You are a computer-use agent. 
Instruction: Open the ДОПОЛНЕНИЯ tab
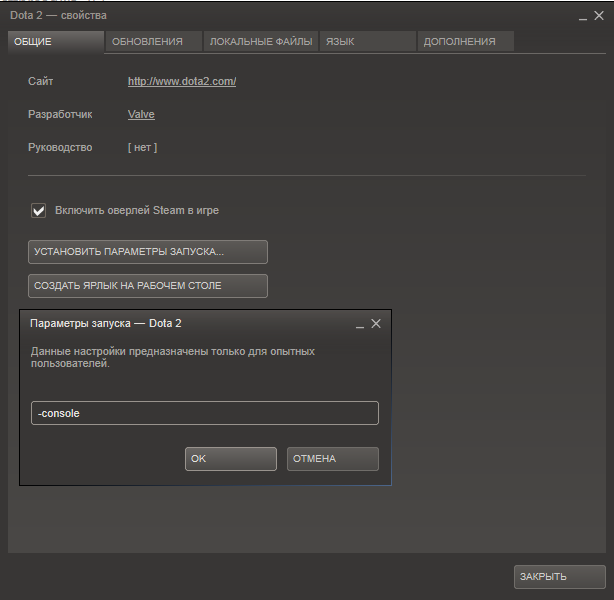pyautogui.click(x=465, y=42)
